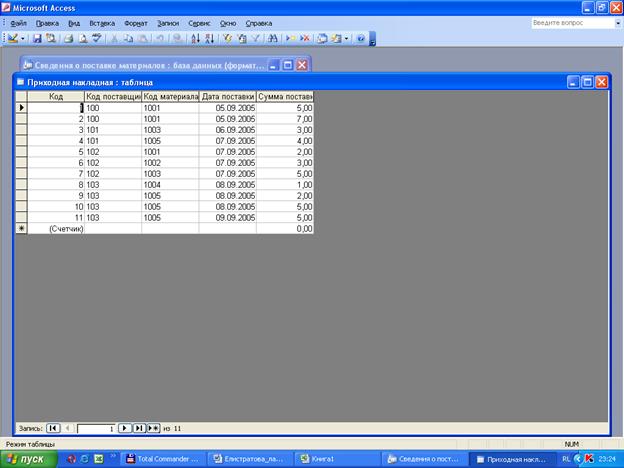Click the Cut scissors icon

tap(114, 39)
